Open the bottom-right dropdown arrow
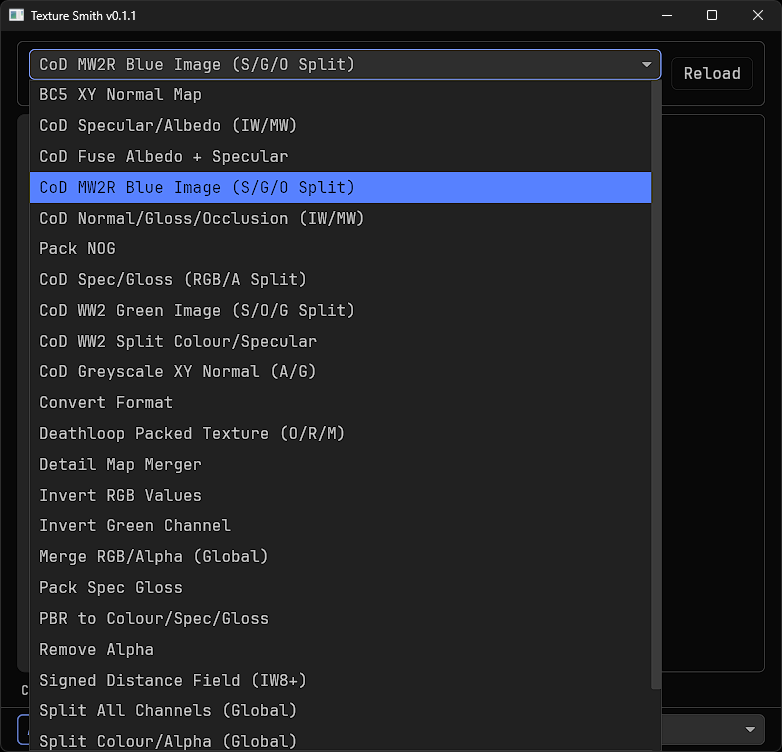 (x=750, y=729)
